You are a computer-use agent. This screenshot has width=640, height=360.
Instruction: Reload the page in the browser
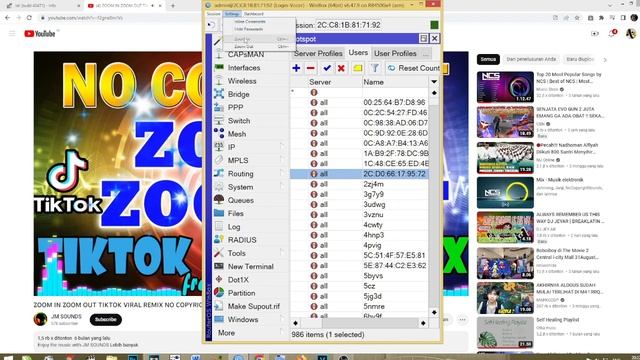pyautogui.click(x=29, y=18)
